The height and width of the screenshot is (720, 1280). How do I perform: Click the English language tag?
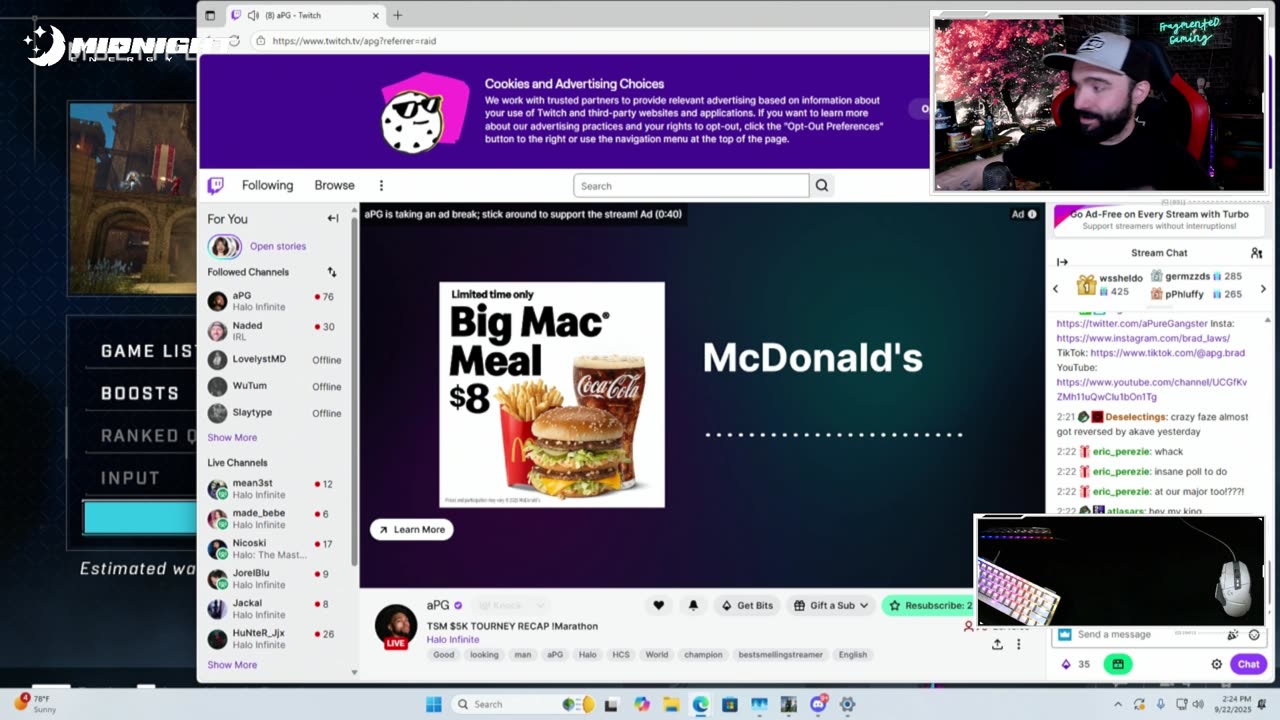(853, 655)
